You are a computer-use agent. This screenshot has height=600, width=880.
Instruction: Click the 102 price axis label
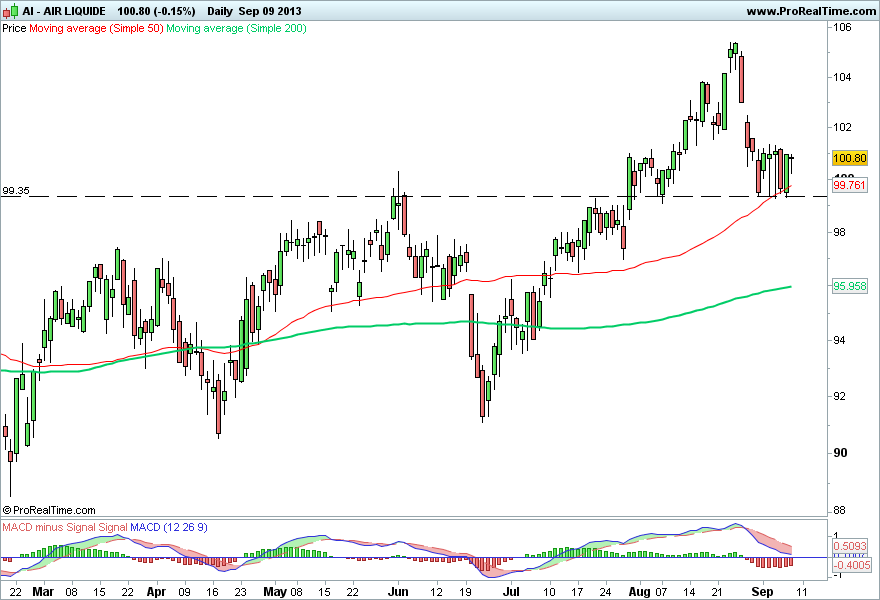(x=842, y=127)
